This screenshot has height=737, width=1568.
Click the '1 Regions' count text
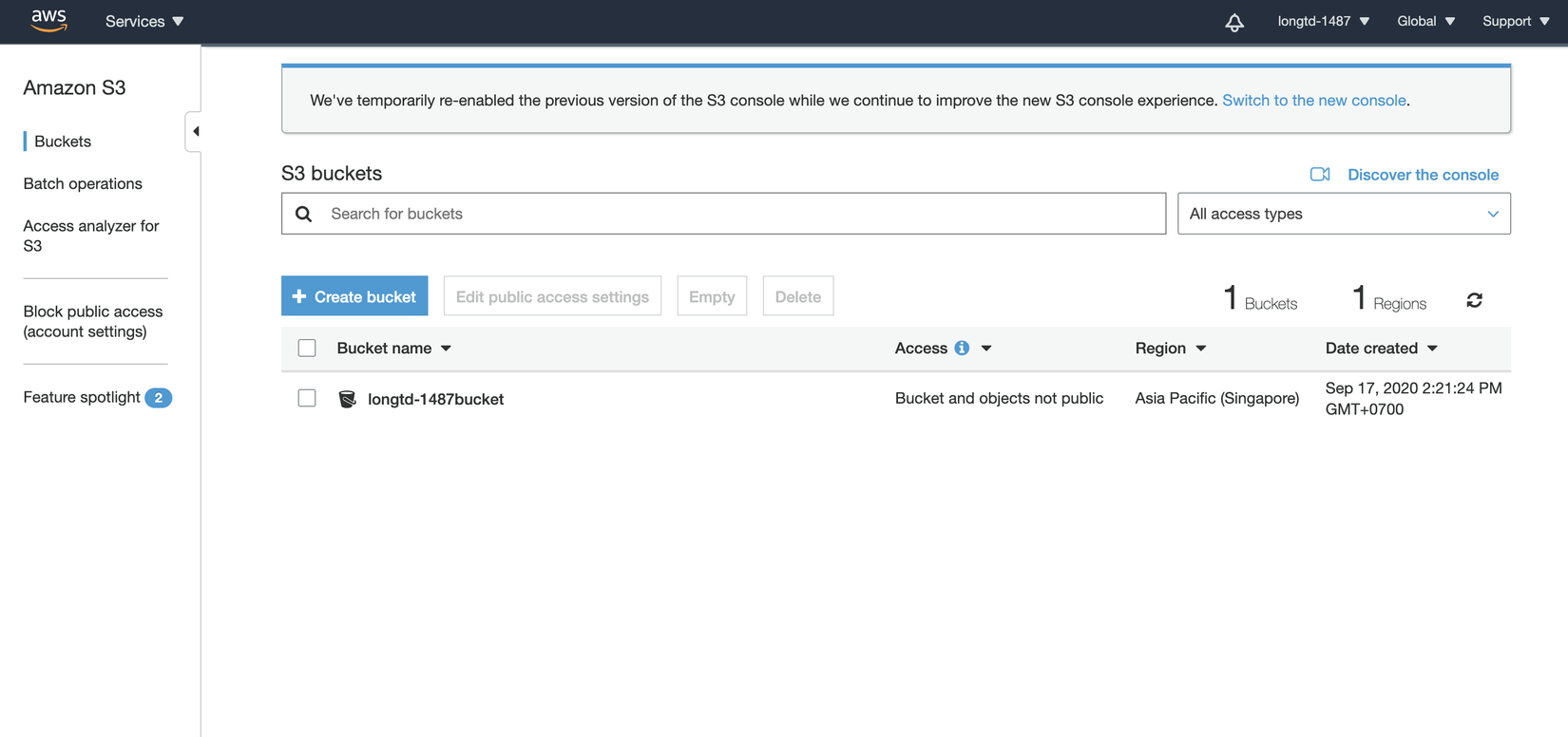[1389, 299]
